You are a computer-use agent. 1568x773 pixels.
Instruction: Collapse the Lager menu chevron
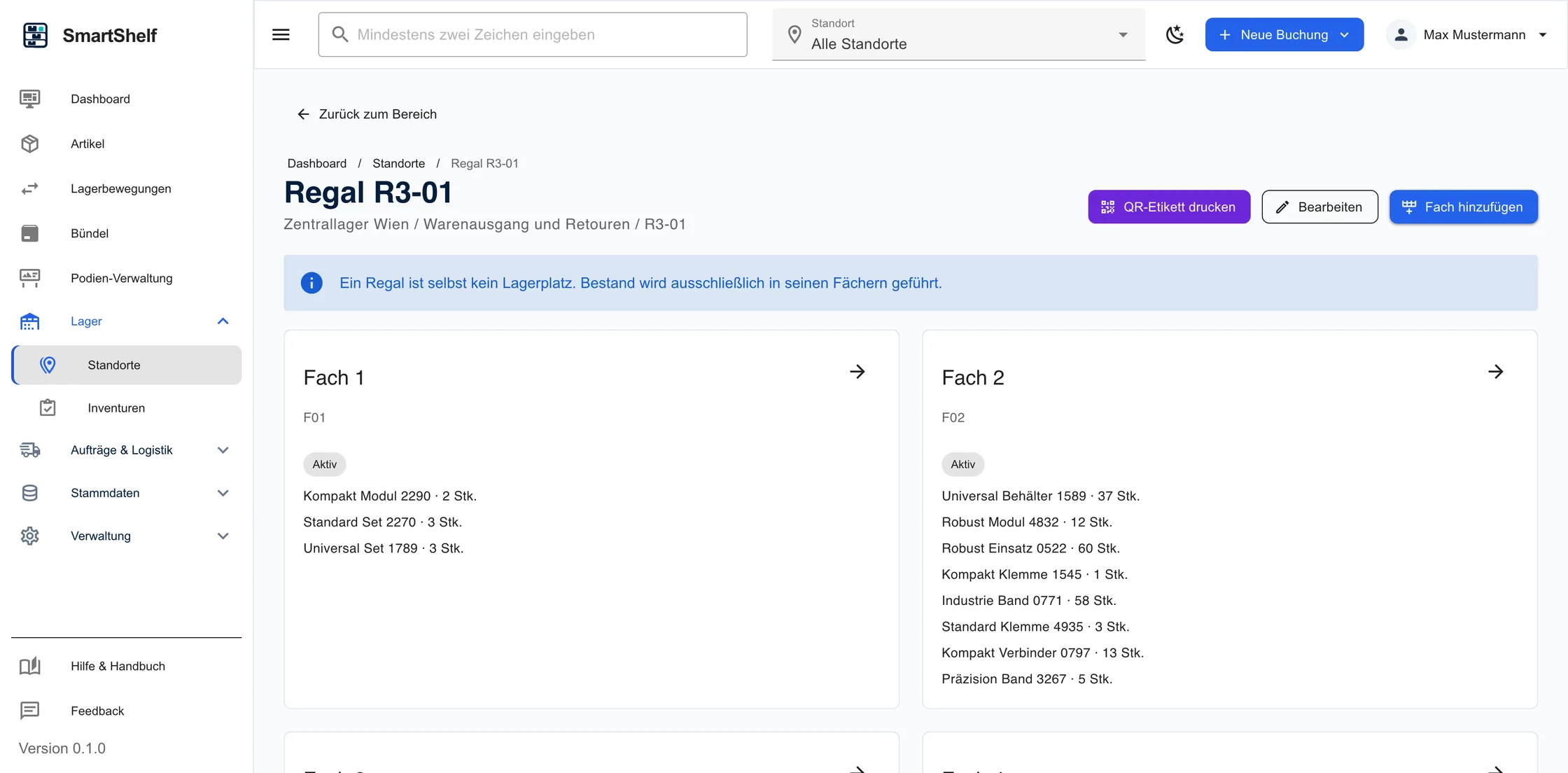[223, 321]
